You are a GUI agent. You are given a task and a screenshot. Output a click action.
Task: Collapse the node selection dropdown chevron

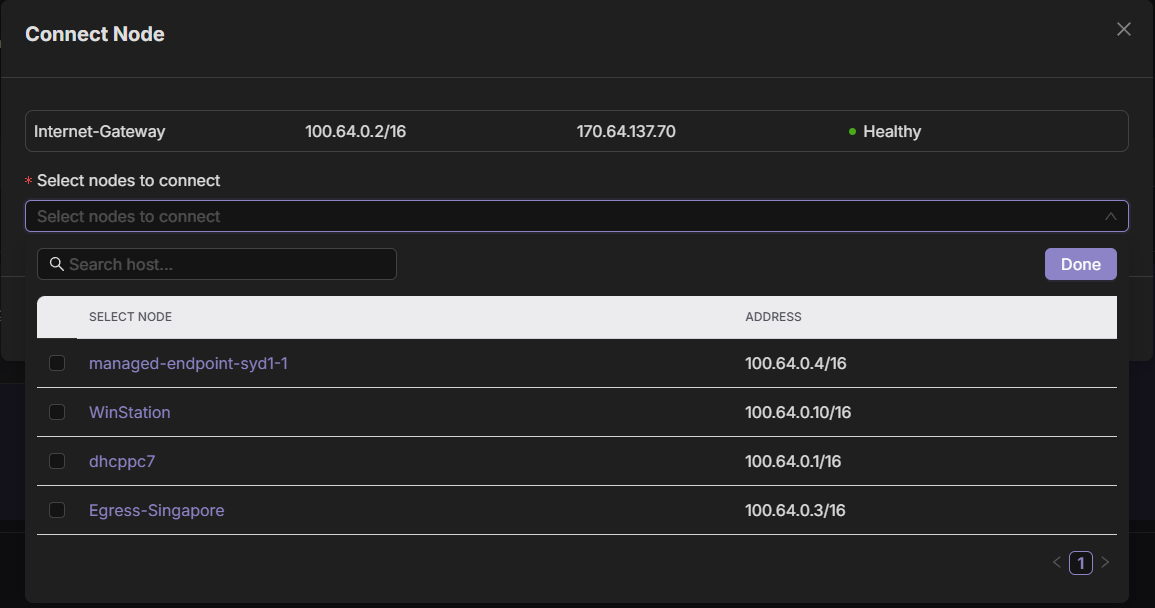click(1110, 216)
